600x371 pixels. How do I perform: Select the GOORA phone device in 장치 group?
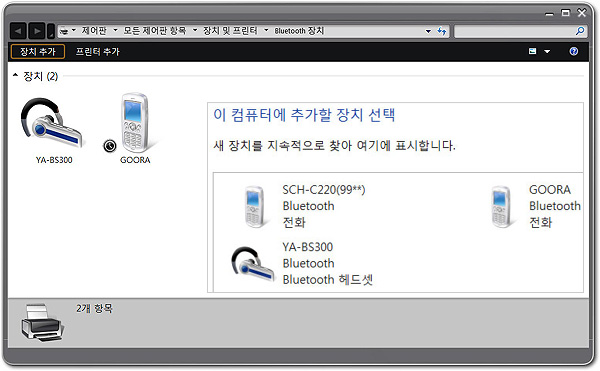135,122
